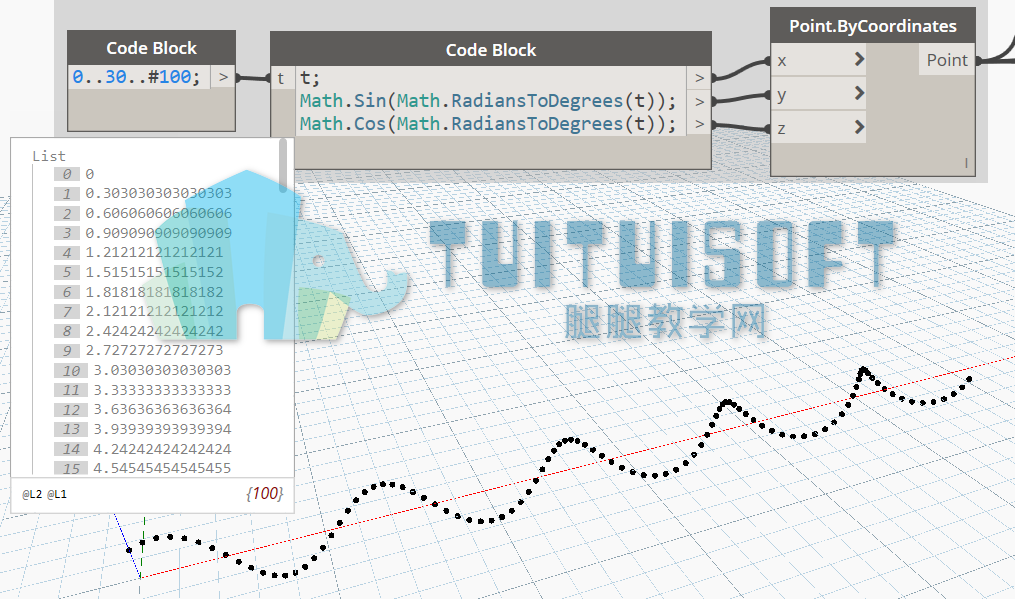Select value 1.51515151515152 in the list
The height and width of the screenshot is (599, 1015).
pos(154,272)
